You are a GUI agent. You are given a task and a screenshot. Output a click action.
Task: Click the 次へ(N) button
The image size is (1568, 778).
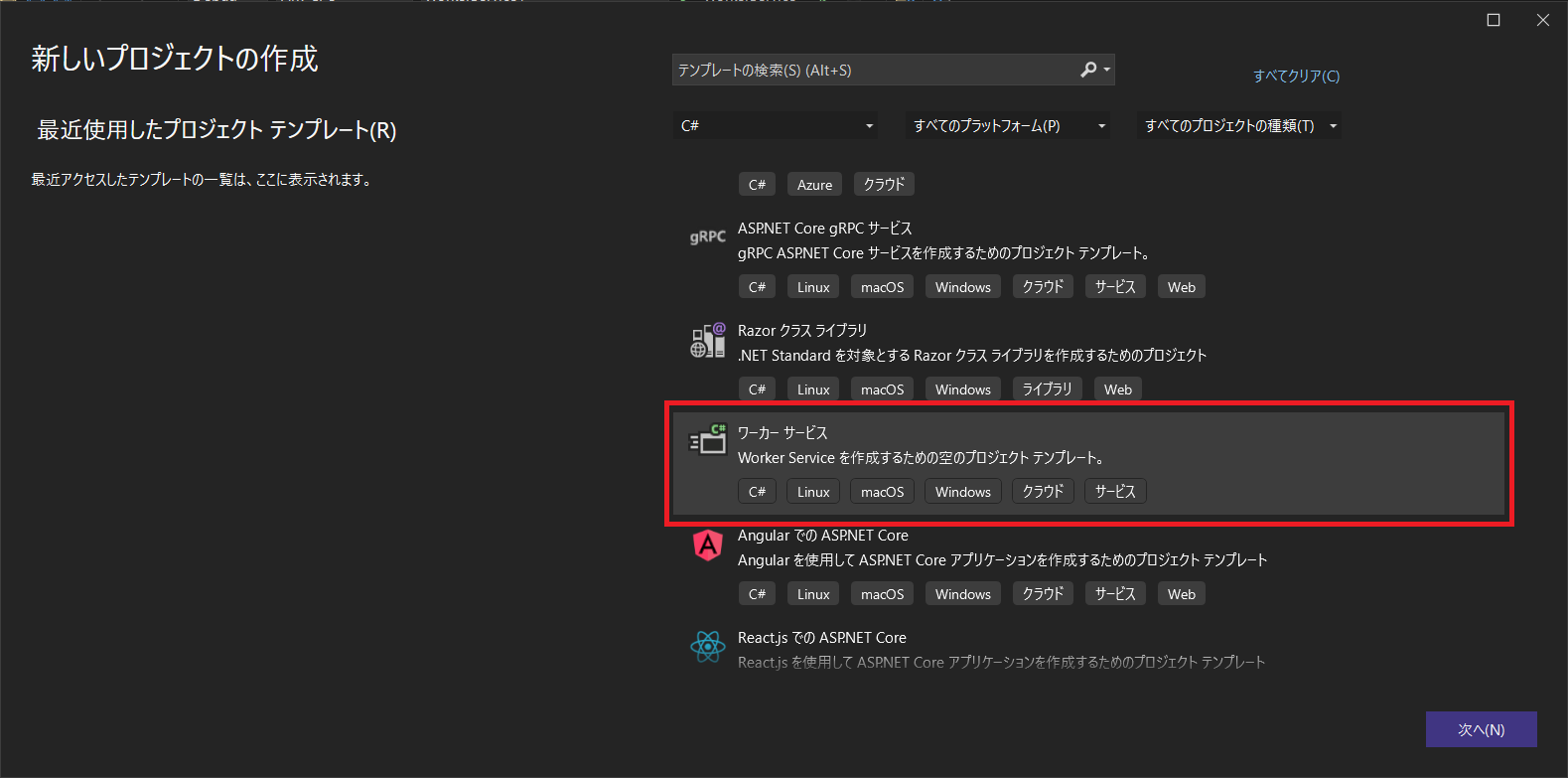(1481, 729)
